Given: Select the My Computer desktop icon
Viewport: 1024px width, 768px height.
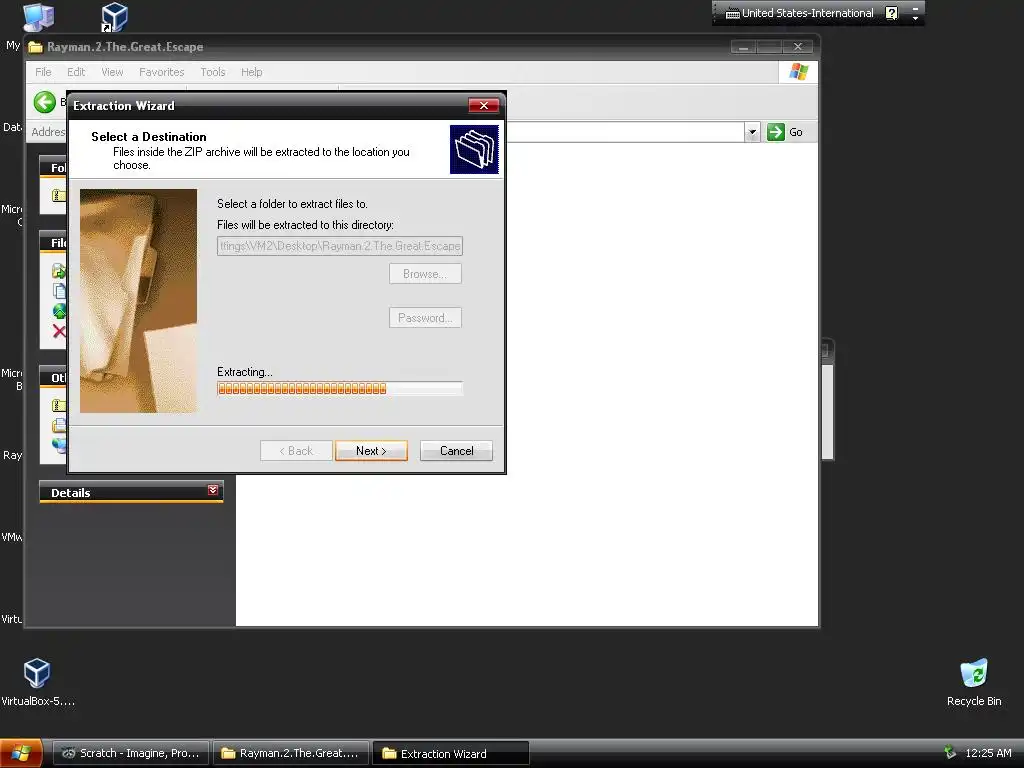Looking at the screenshot, I should [x=38, y=18].
